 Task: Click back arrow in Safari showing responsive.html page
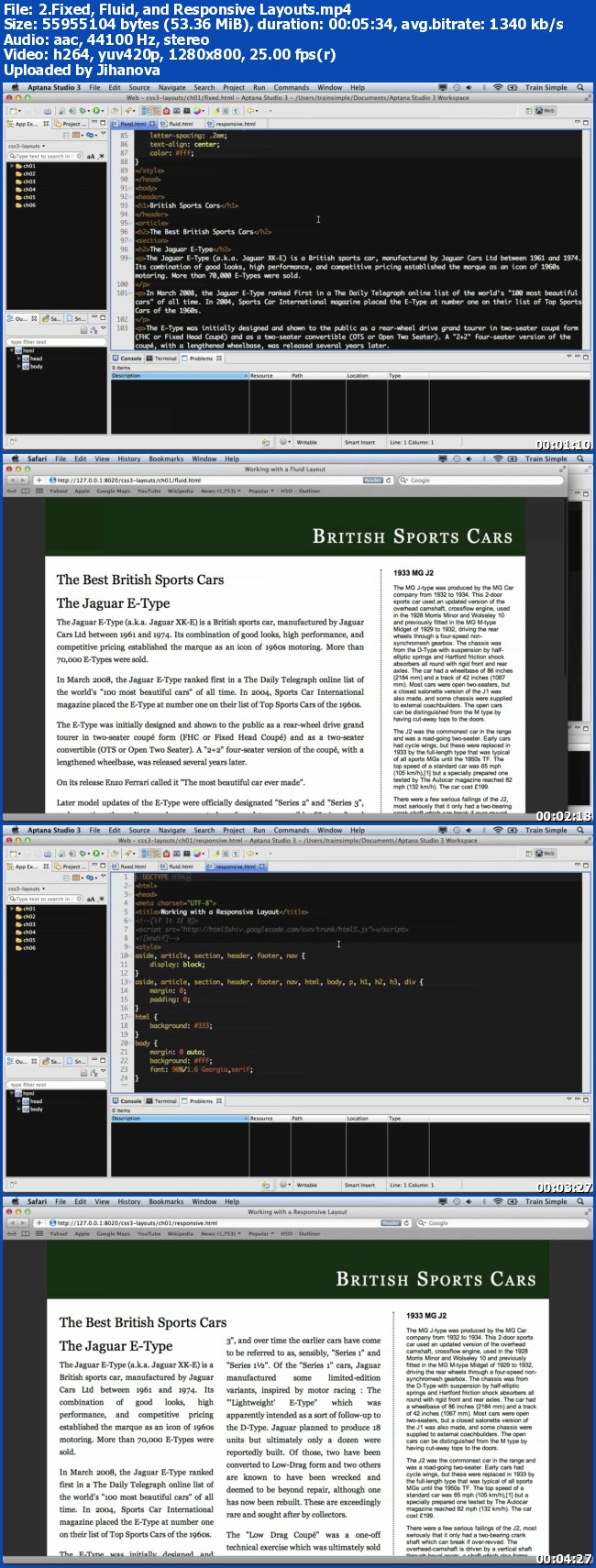tap(13, 1222)
